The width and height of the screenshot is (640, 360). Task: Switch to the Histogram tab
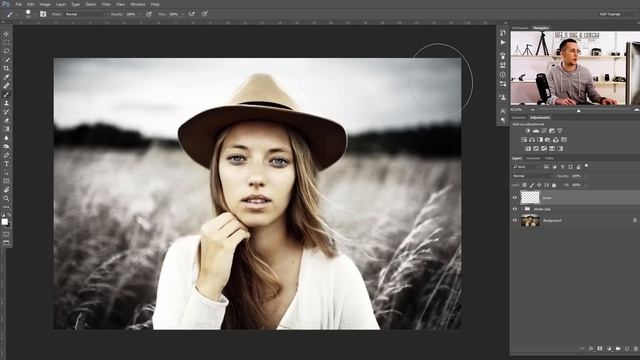pos(520,28)
